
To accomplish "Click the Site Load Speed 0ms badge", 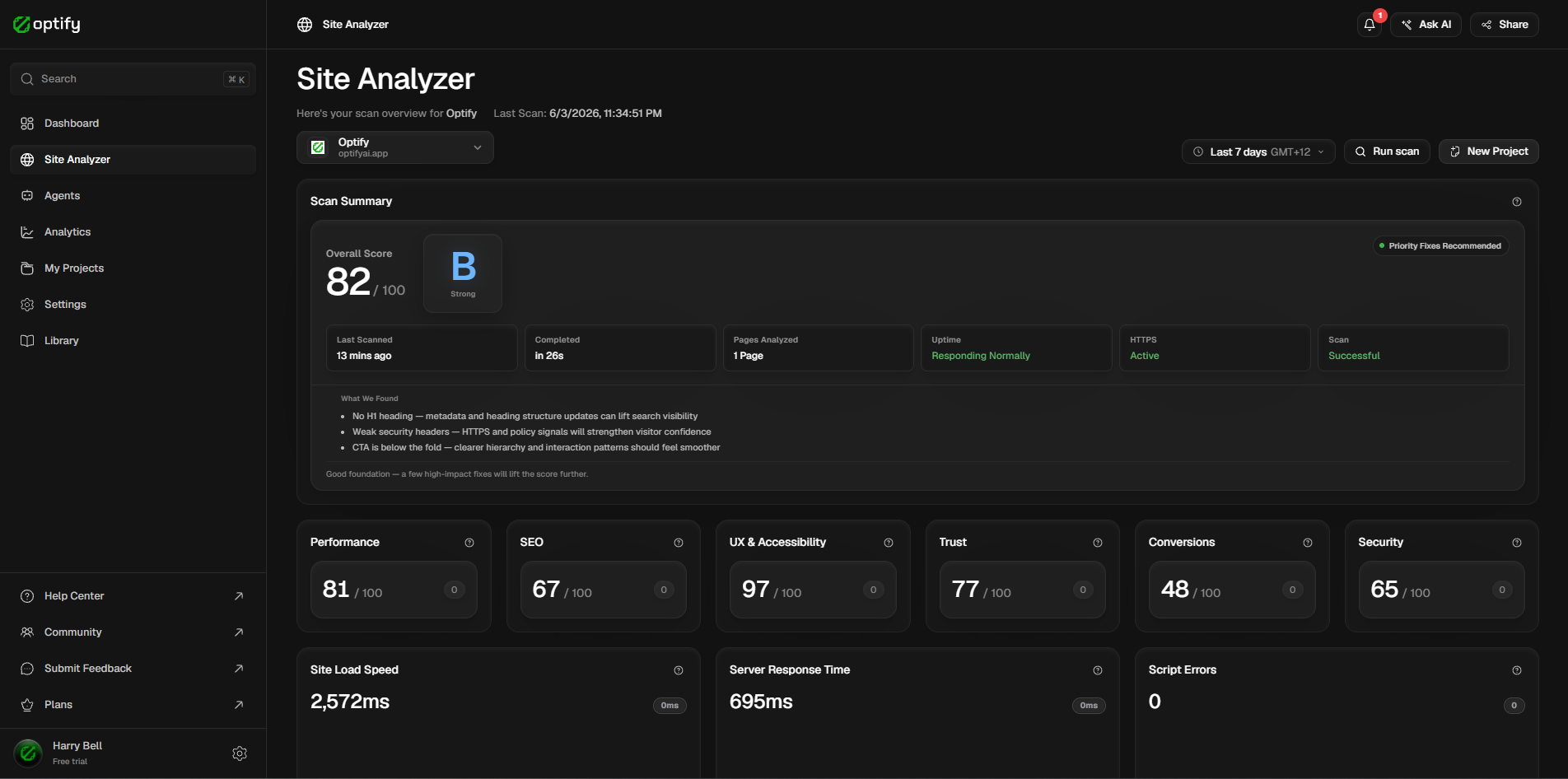I will click(670, 706).
